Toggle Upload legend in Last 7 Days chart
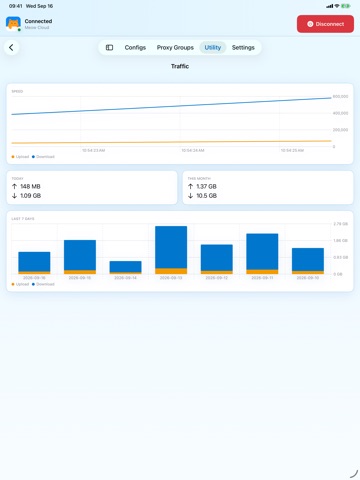This screenshot has height=480, width=360. pyautogui.click(x=20, y=284)
